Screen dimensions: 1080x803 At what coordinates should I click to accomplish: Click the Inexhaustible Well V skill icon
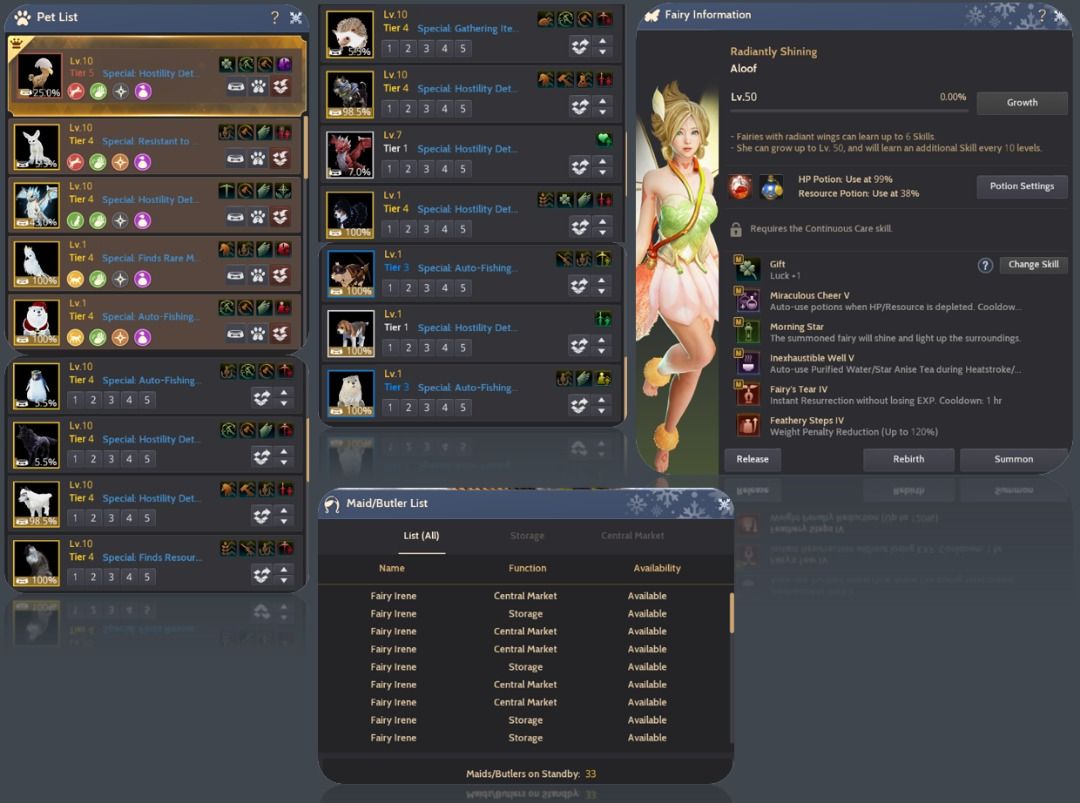(x=747, y=362)
